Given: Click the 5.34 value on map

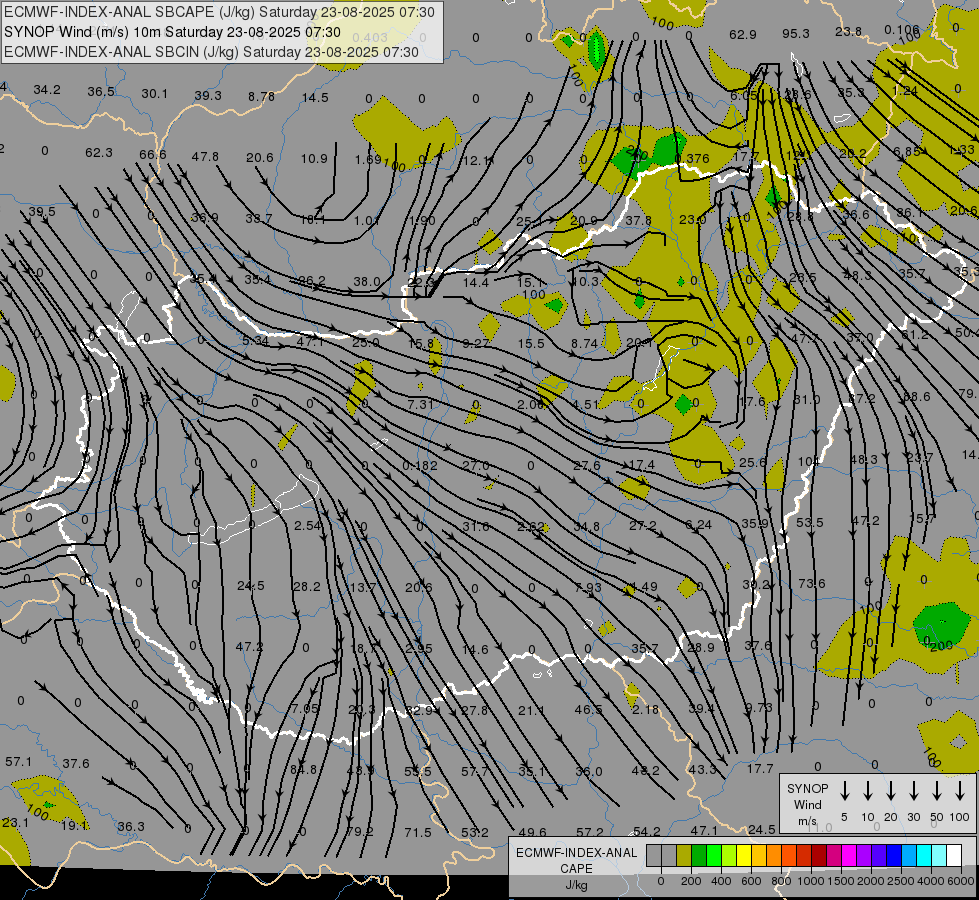Looking at the screenshot, I should point(255,340).
